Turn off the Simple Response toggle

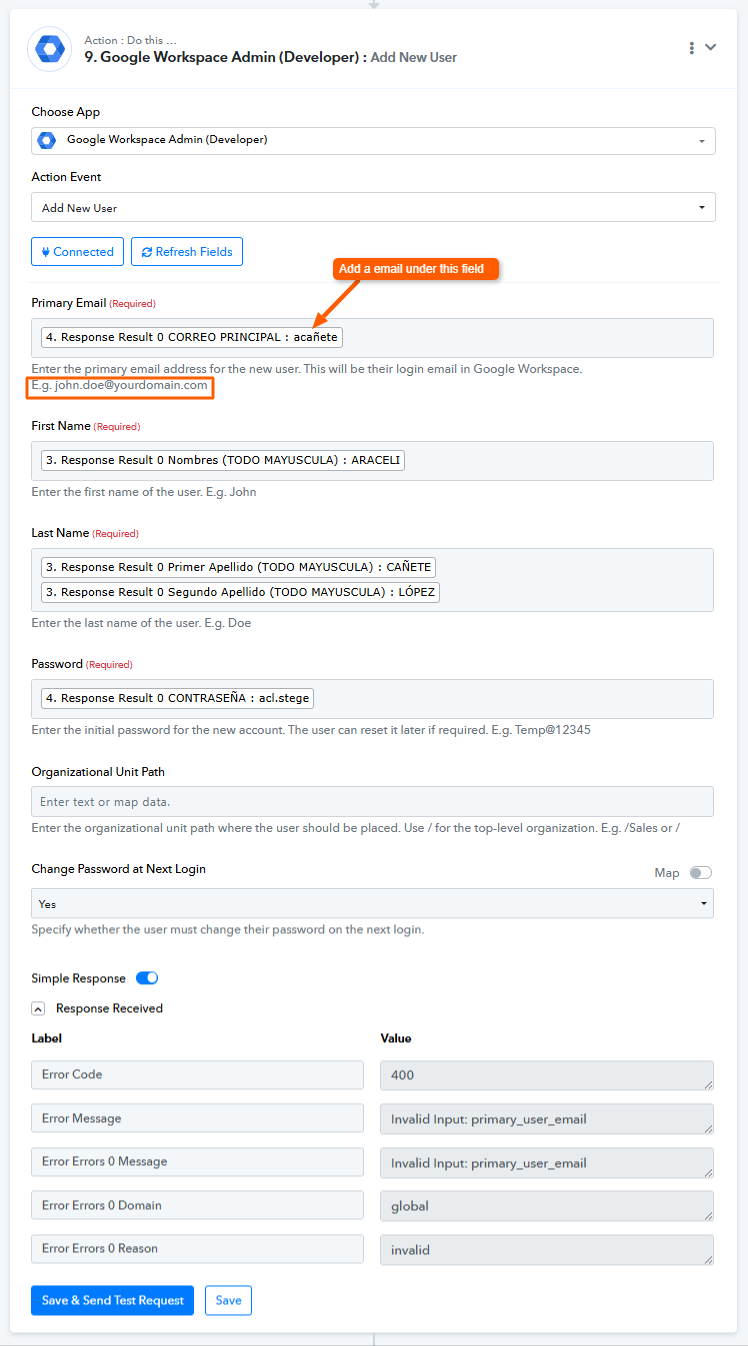point(147,978)
